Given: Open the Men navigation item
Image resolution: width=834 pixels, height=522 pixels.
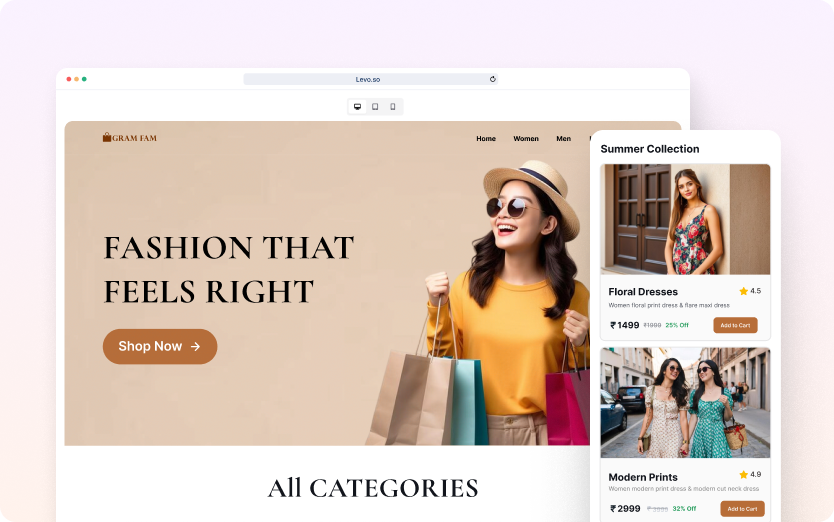Looking at the screenshot, I should 563,138.
